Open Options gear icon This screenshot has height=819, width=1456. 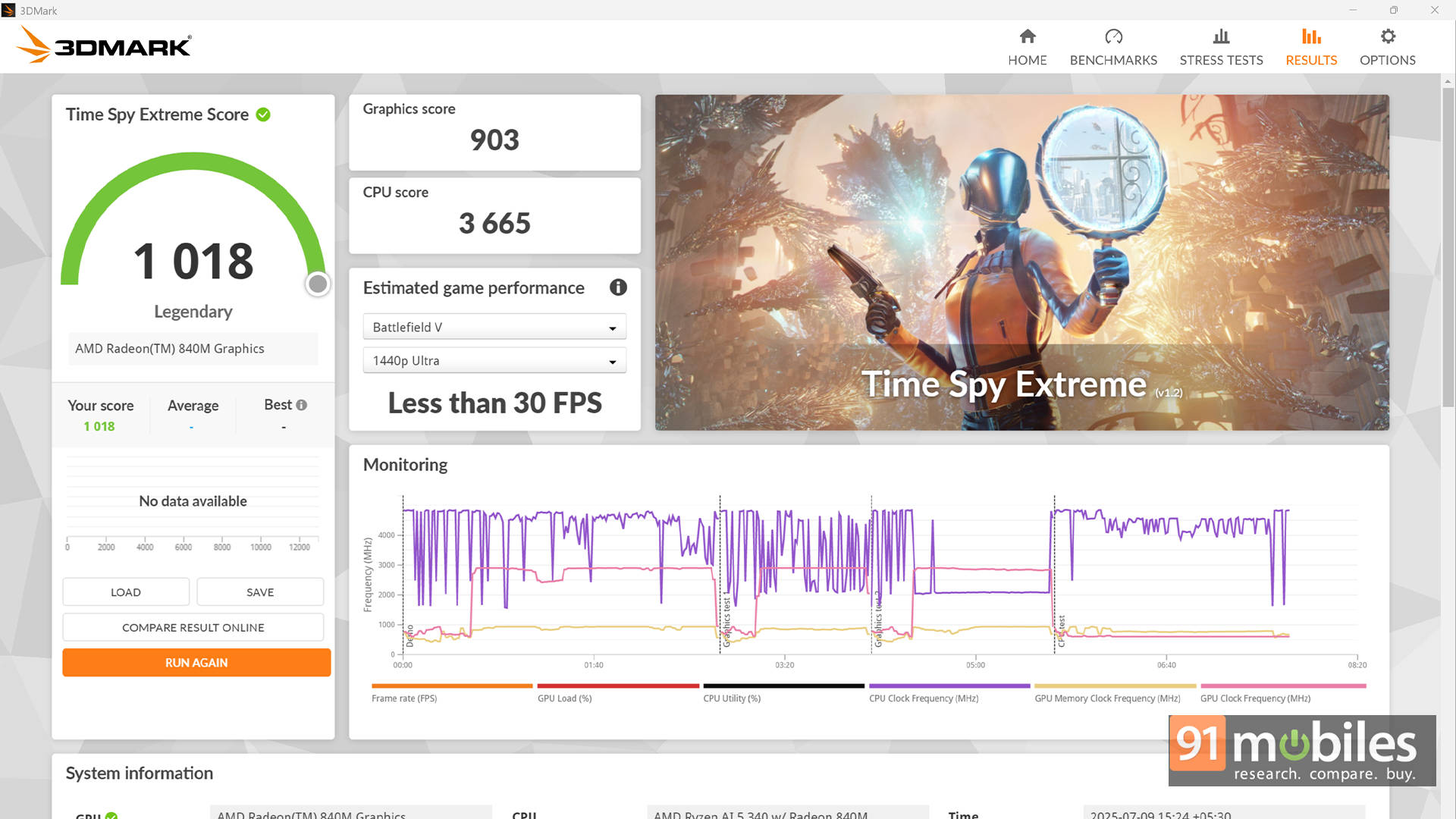(x=1387, y=36)
